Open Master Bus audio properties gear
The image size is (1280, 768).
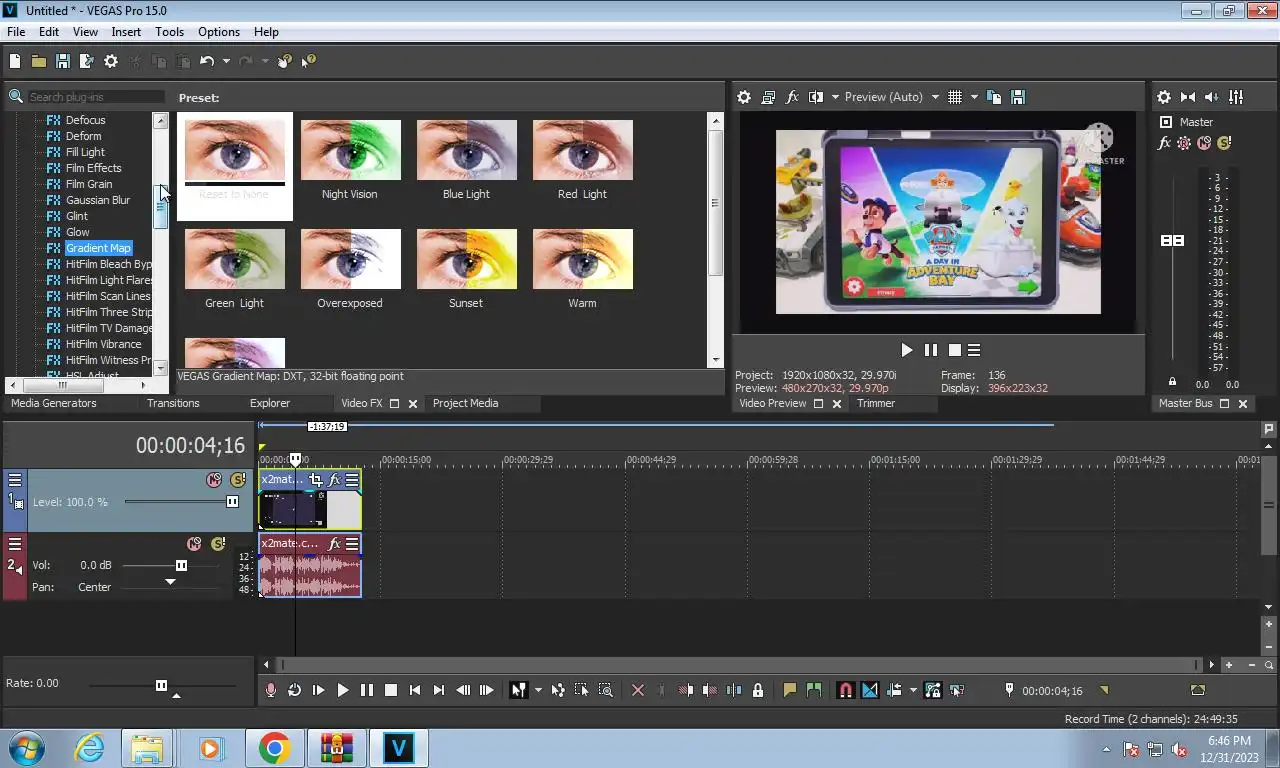(1164, 97)
